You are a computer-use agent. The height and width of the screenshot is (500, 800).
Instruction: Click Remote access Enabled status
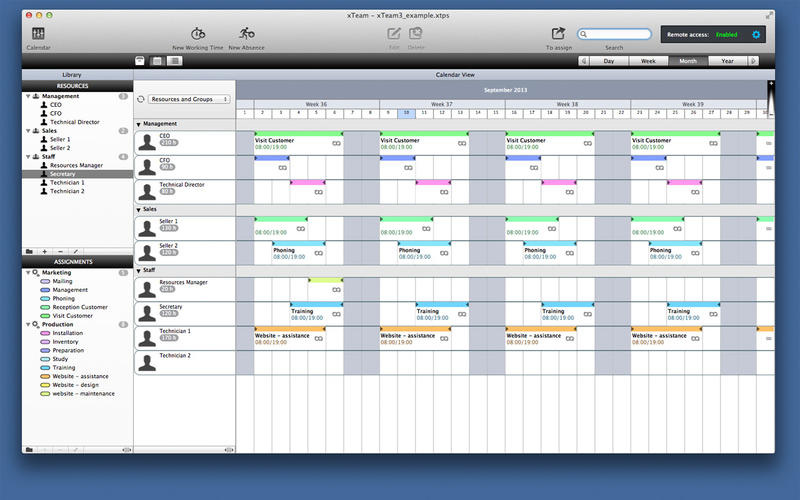point(727,35)
